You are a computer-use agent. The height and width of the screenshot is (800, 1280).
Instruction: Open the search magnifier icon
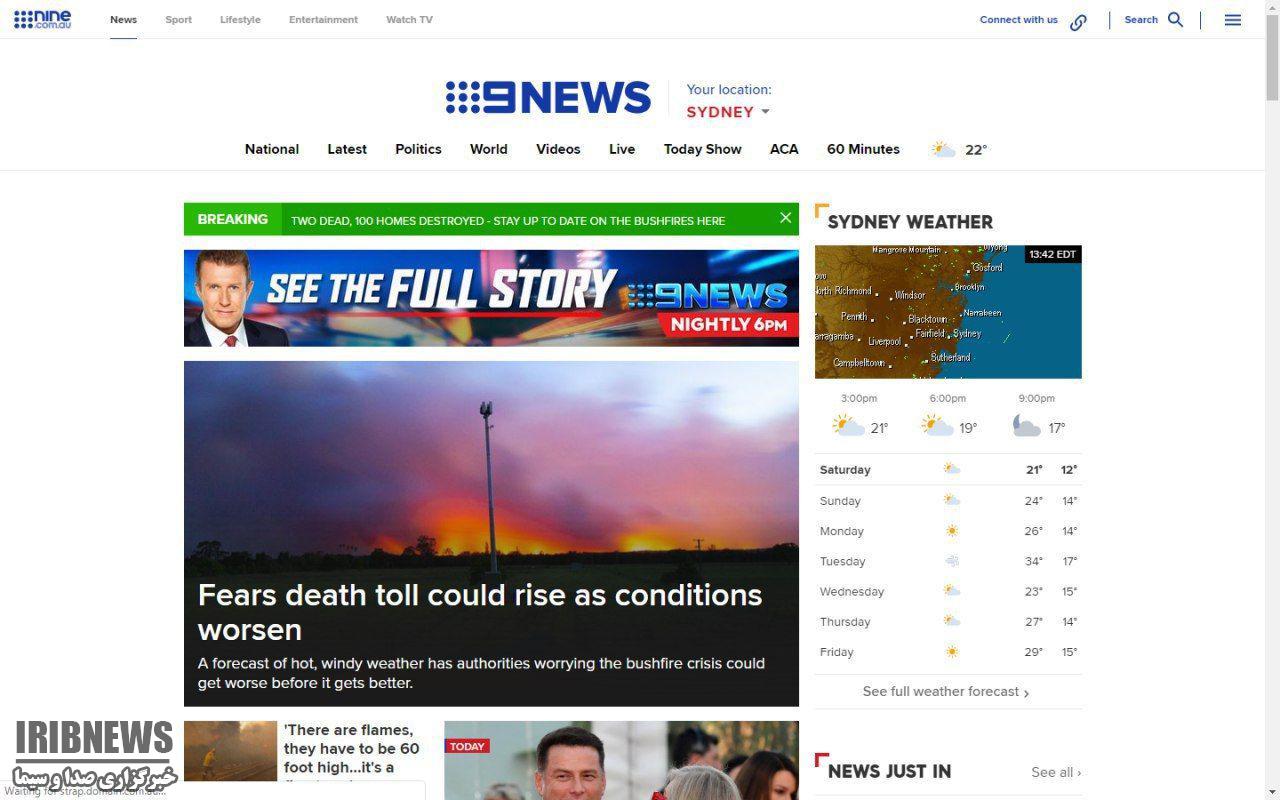(x=1176, y=20)
